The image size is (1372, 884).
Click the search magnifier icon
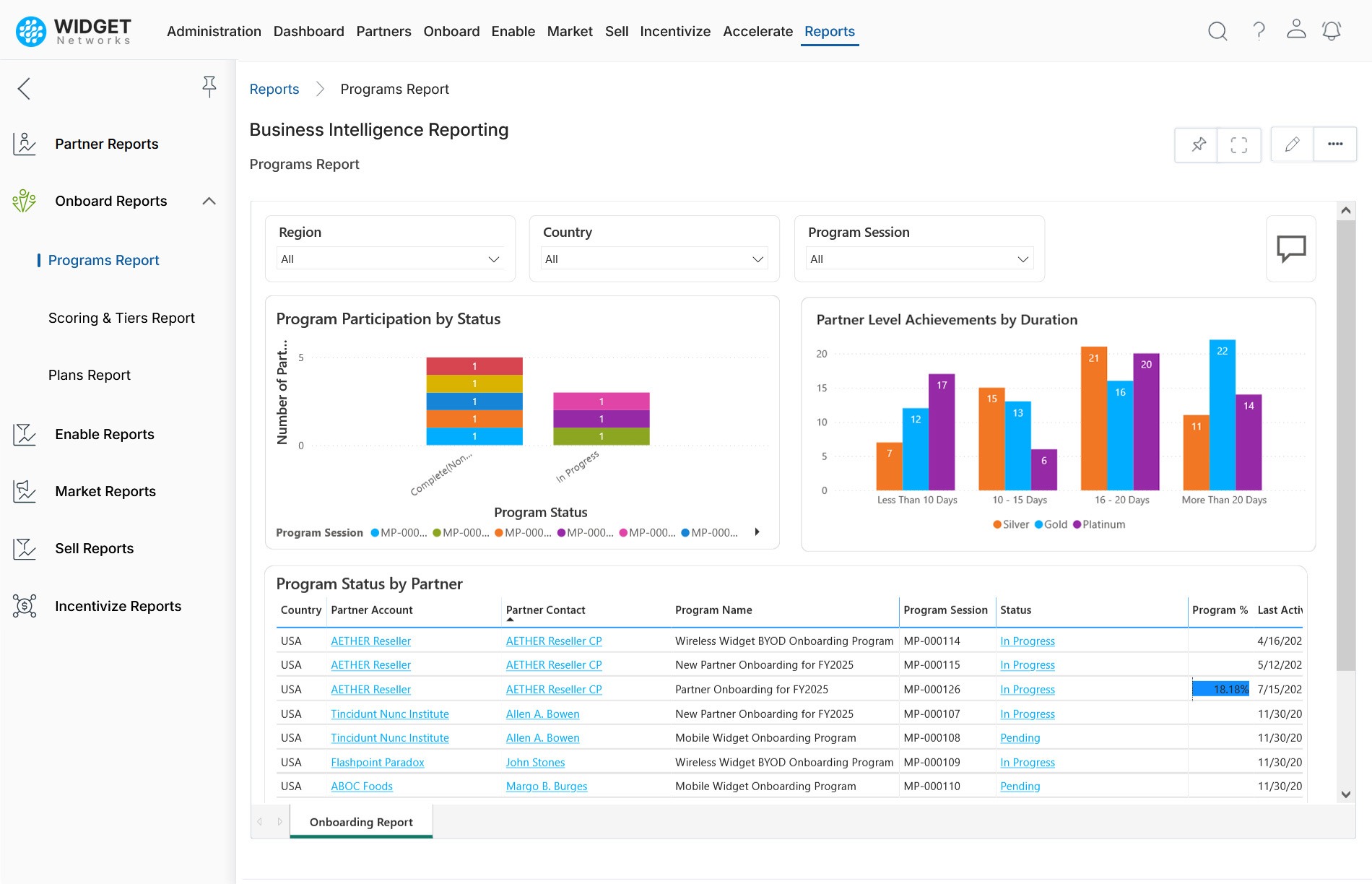(1217, 31)
